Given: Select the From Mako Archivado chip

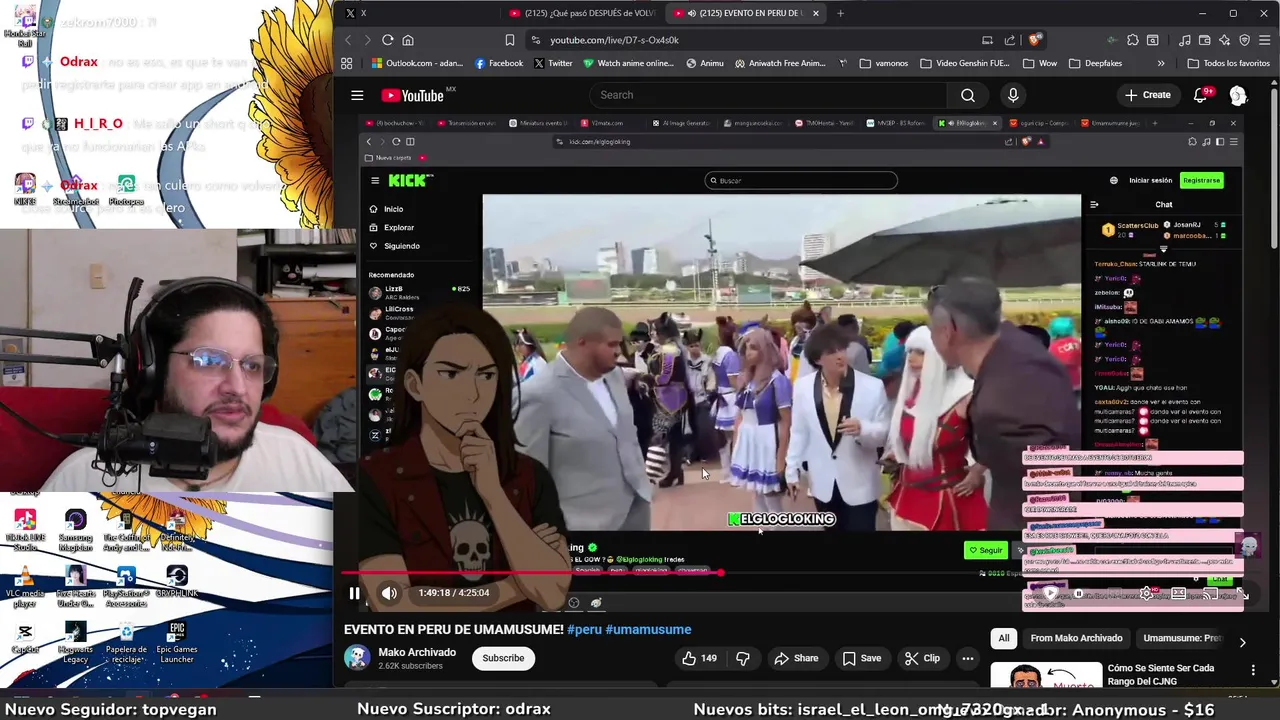Looking at the screenshot, I should click(x=1076, y=638).
